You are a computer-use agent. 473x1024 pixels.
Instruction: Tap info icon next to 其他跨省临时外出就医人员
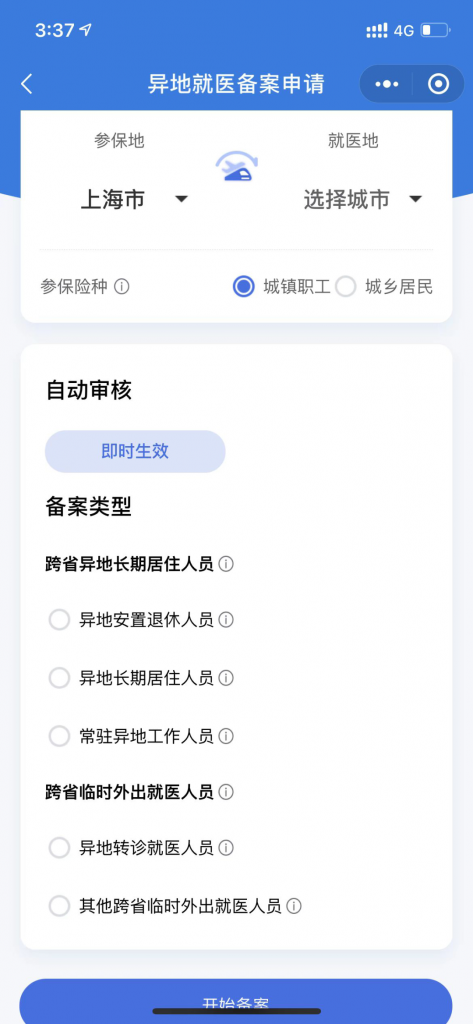294,906
